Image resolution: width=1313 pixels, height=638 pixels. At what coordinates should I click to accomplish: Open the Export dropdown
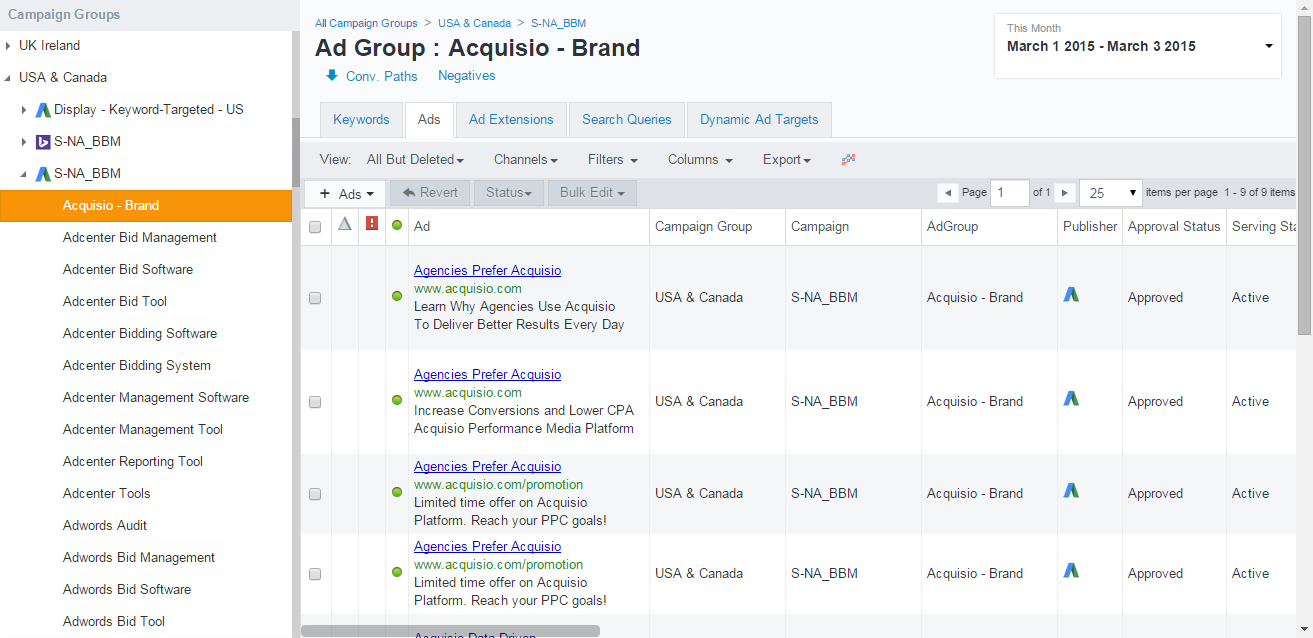coord(787,160)
